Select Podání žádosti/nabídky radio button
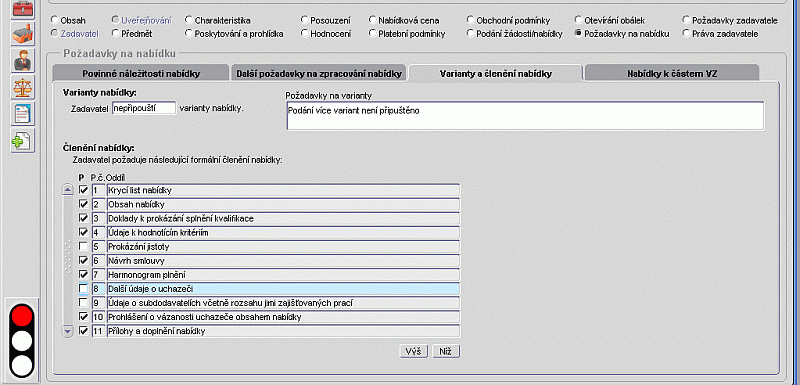The image size is (800, 385). [470, 34]
